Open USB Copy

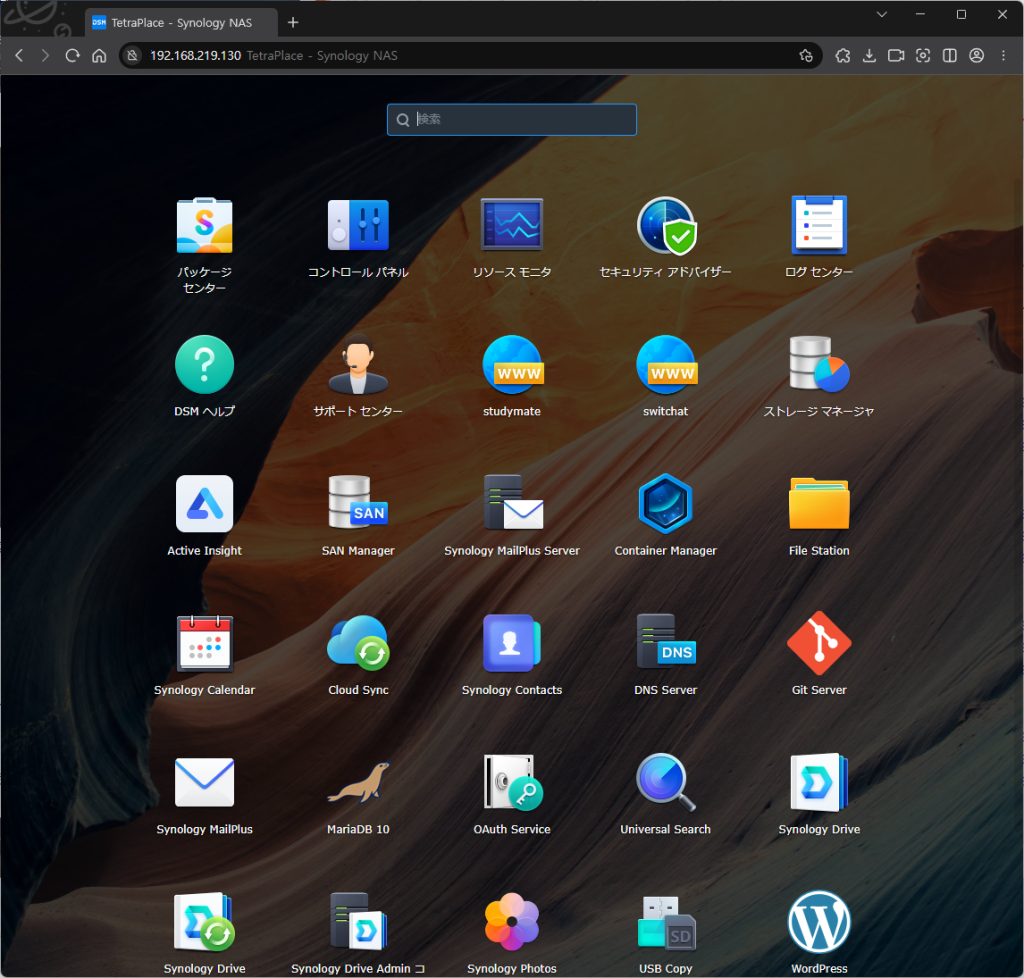(x=665, y=922)
